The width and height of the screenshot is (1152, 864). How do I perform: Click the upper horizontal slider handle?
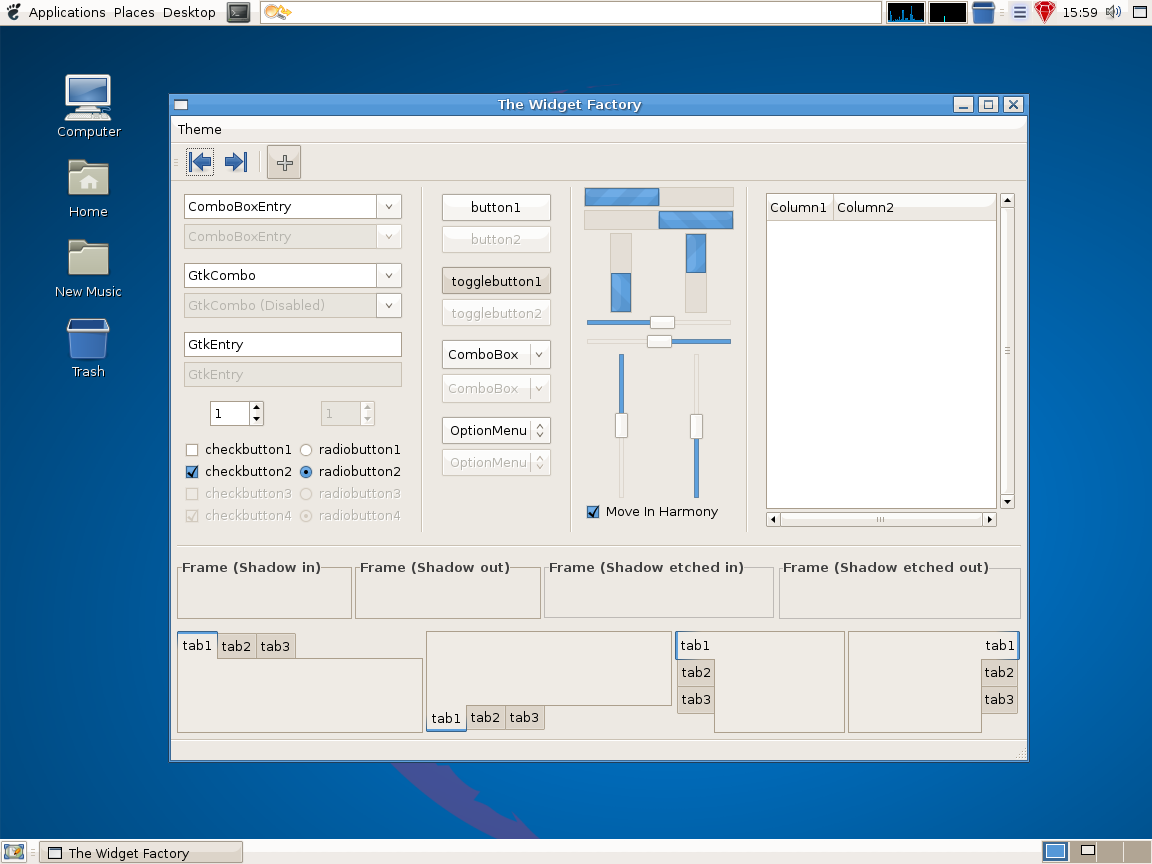pos(662,322)
